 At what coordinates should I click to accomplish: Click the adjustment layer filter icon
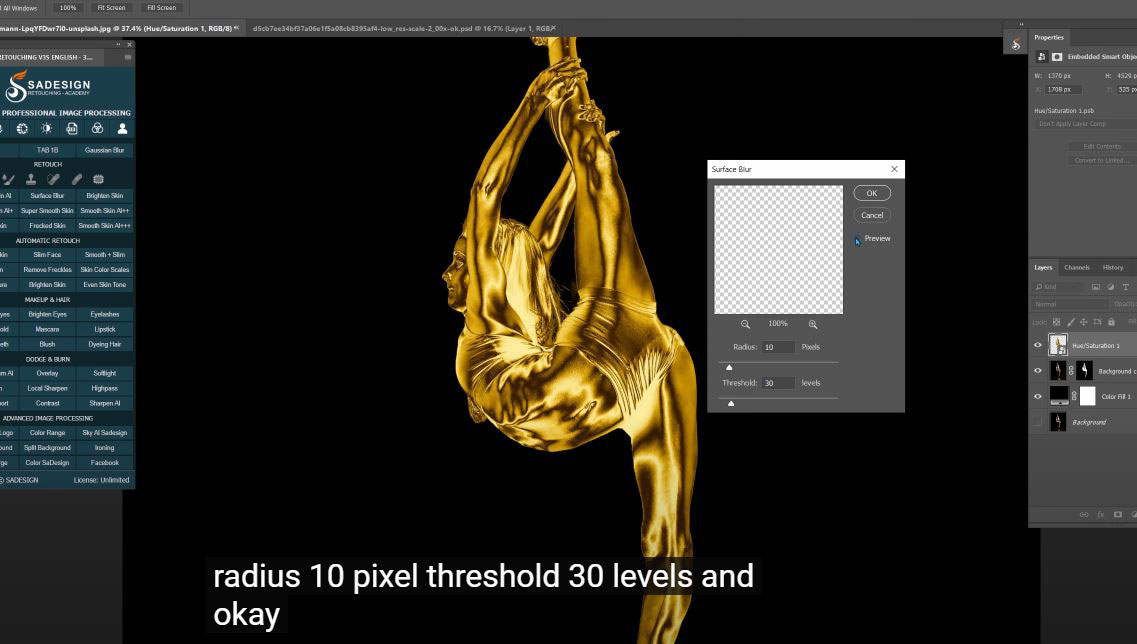coord(1111,287)
